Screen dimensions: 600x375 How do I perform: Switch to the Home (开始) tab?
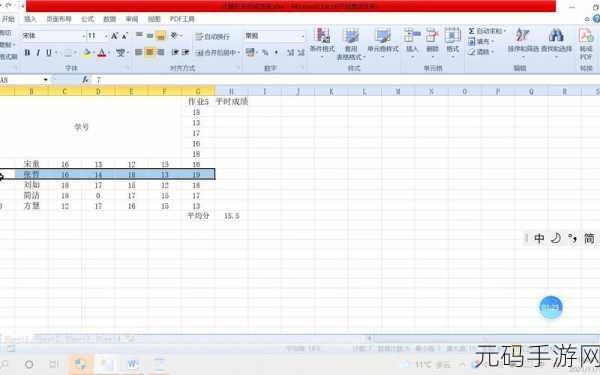click(x=8, y=19)
